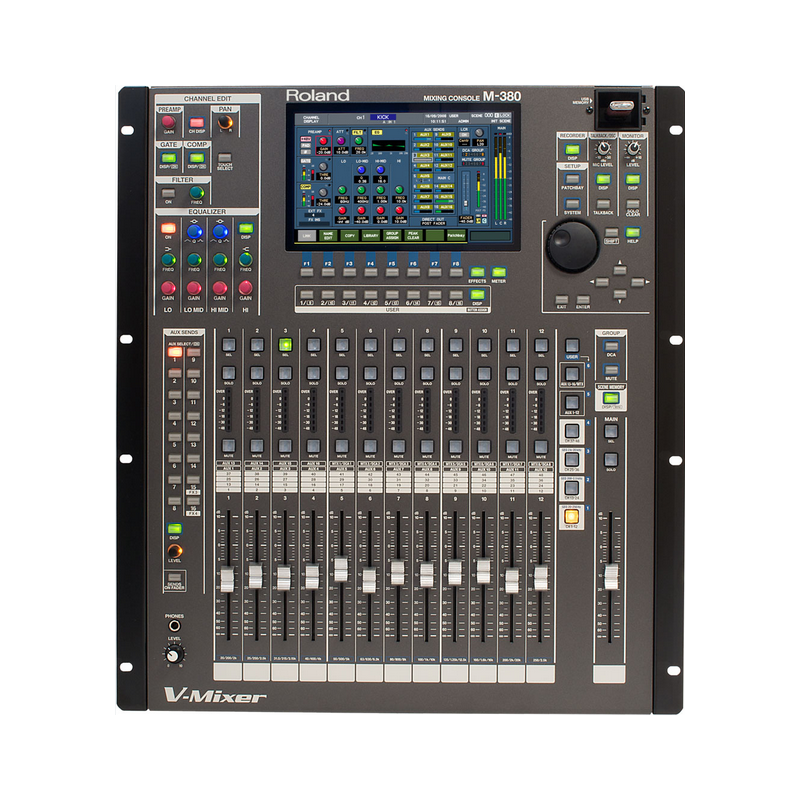Select AUX SELECT 9 button
Screen dimensions: 800x800
pos(193,352)
